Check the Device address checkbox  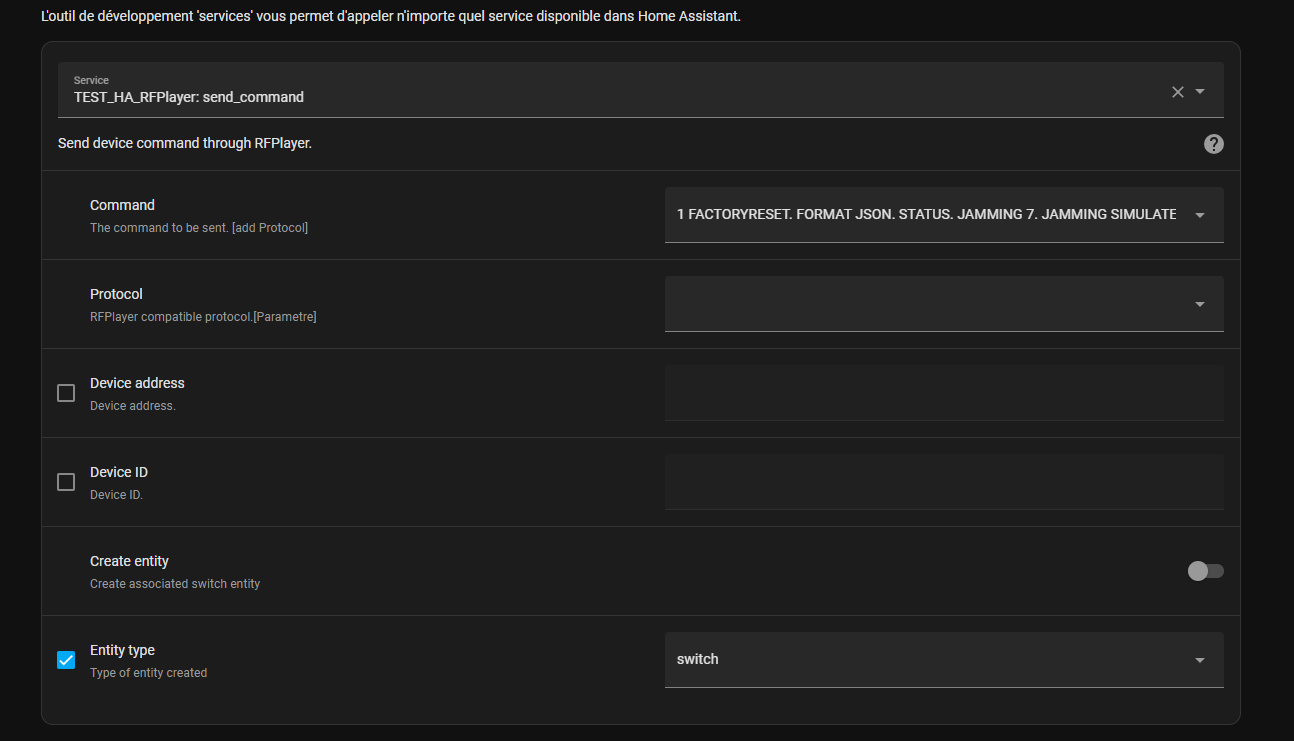coord(66,393)
